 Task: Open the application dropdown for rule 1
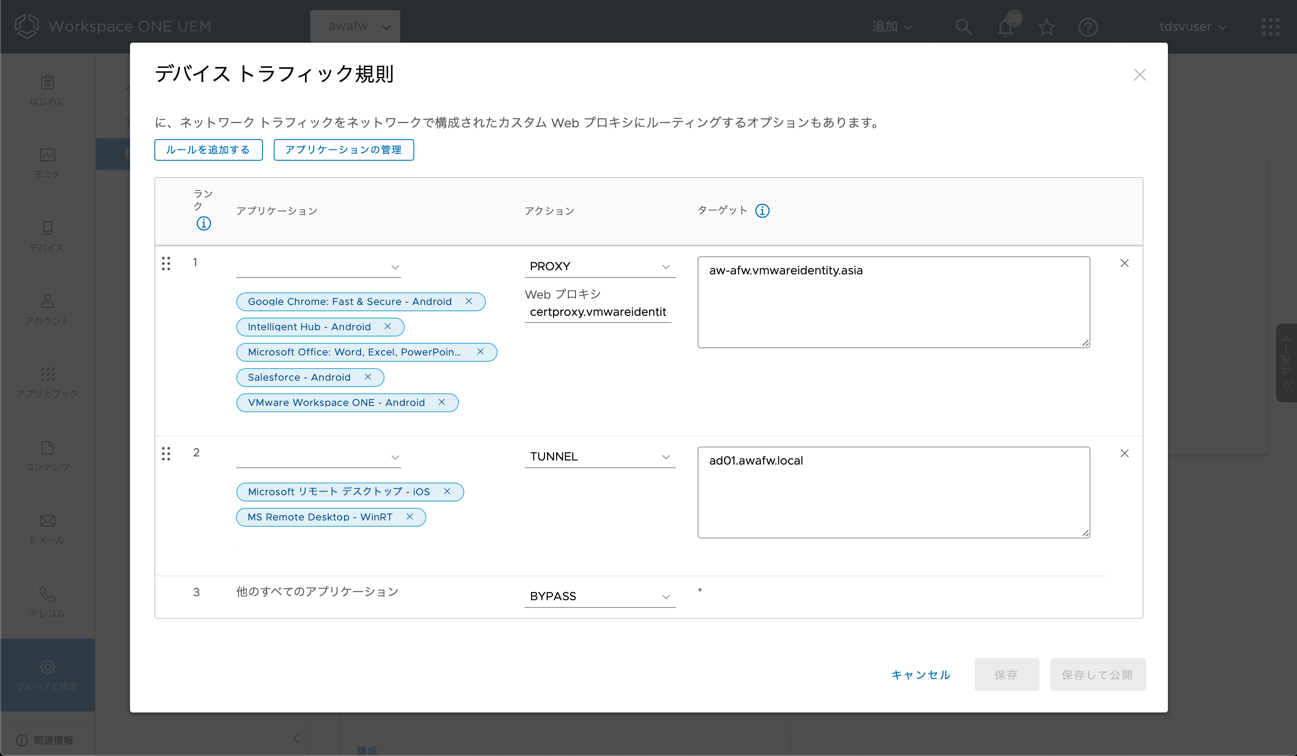tap(319, 267)
